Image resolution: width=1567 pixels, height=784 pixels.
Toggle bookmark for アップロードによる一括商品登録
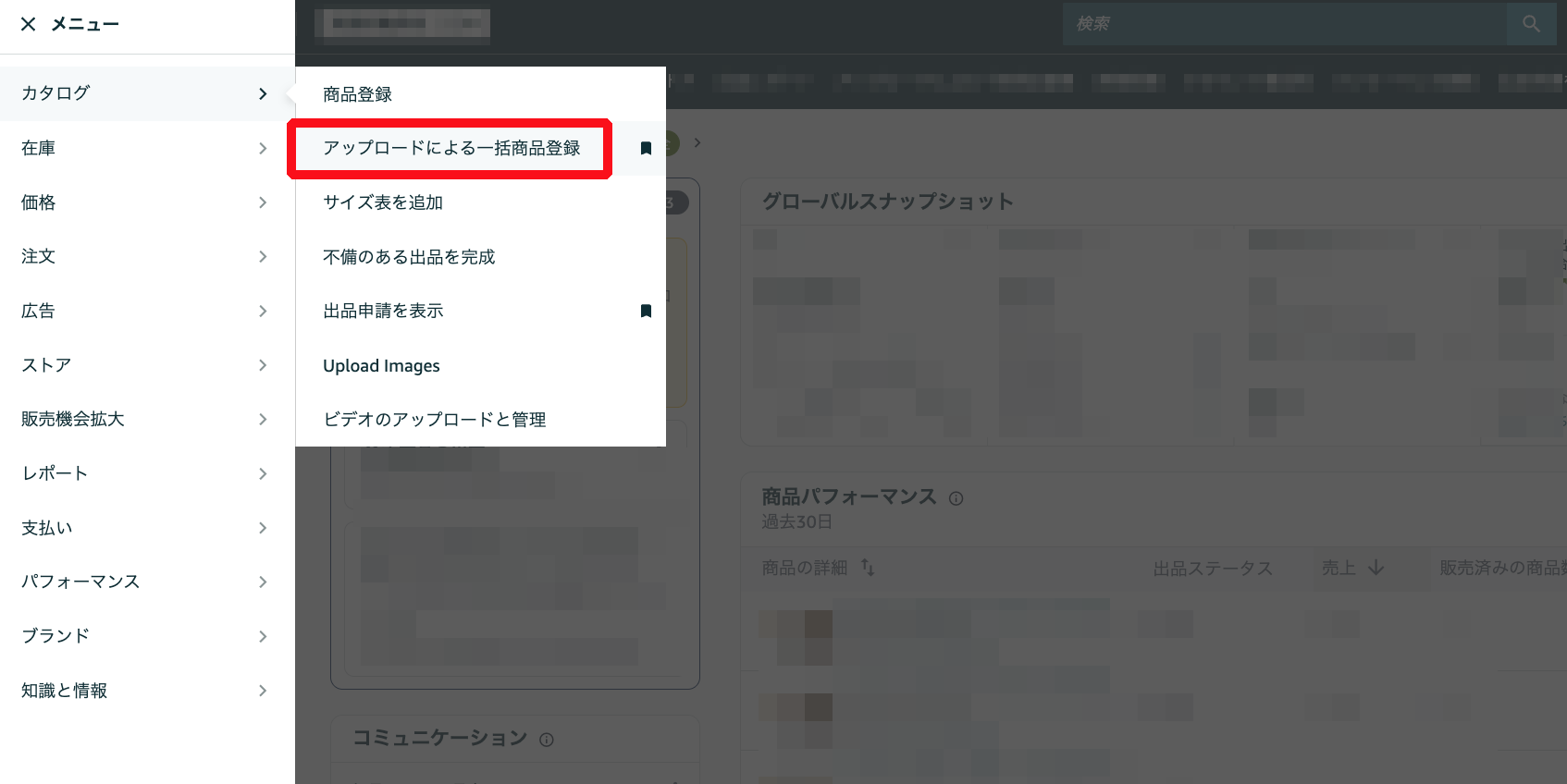[646, 148]
